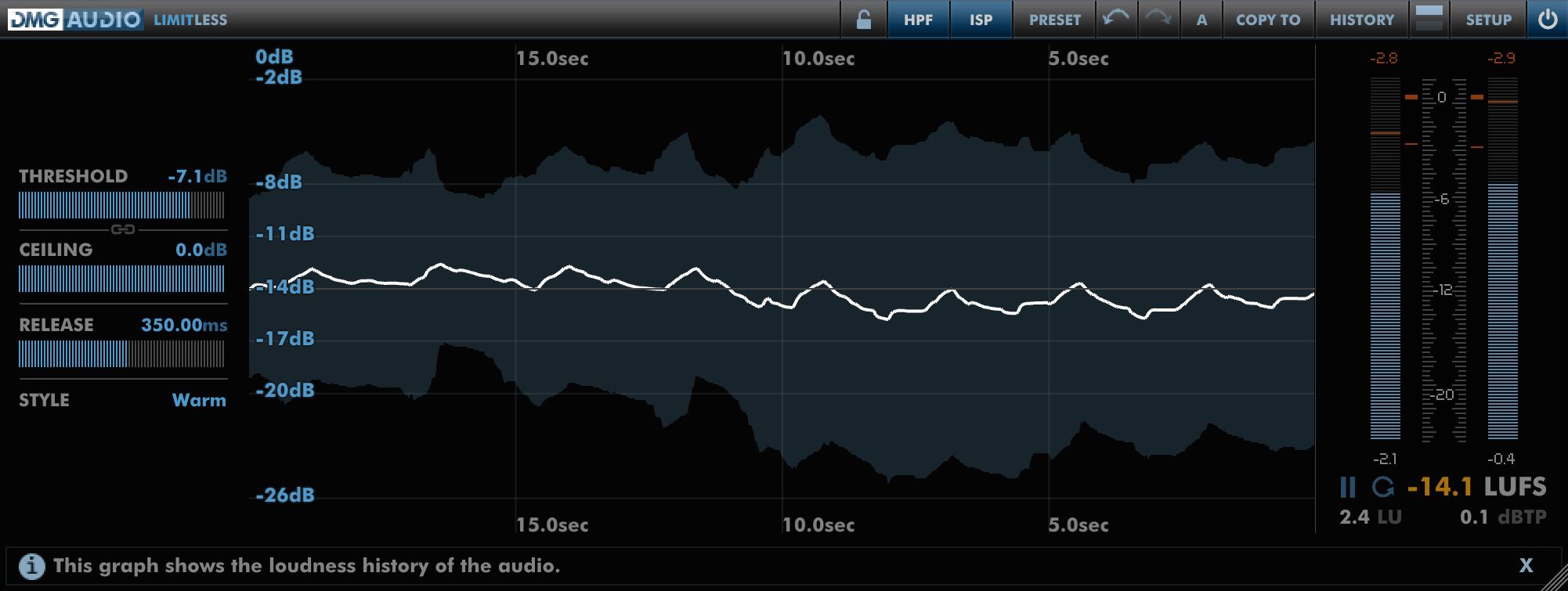Click the info icon in help bar
The width and height of the screenshot is (1568, 591).
pyautogui.click(x=32, y=566)
